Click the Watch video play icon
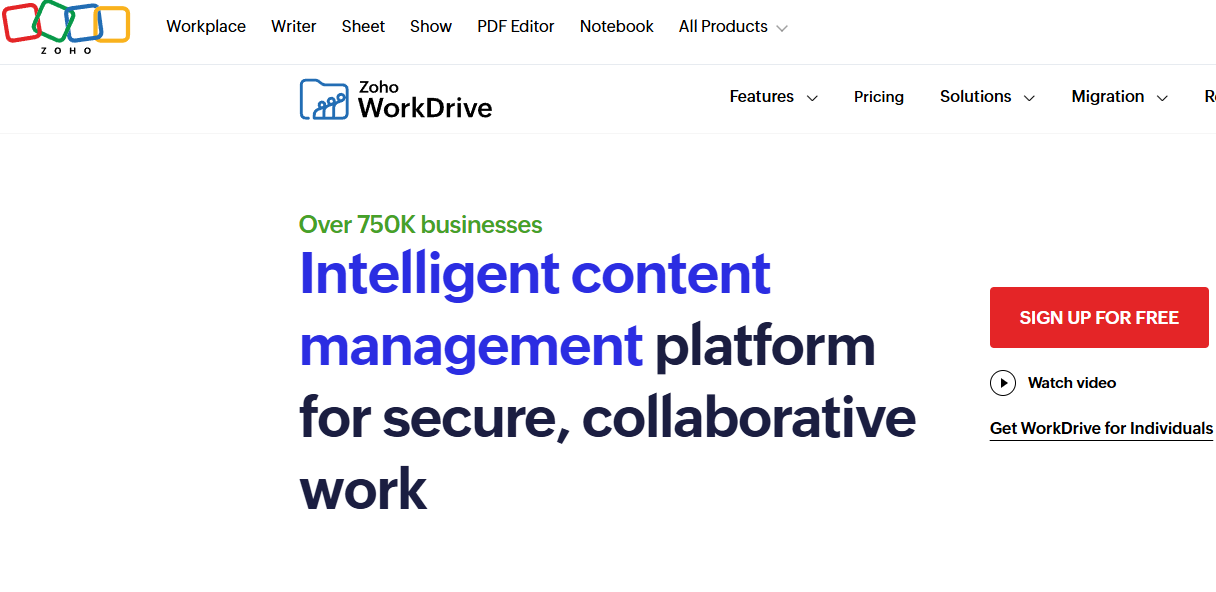This screenshot has width=1216, height=592. click(x=1002, y=383)
